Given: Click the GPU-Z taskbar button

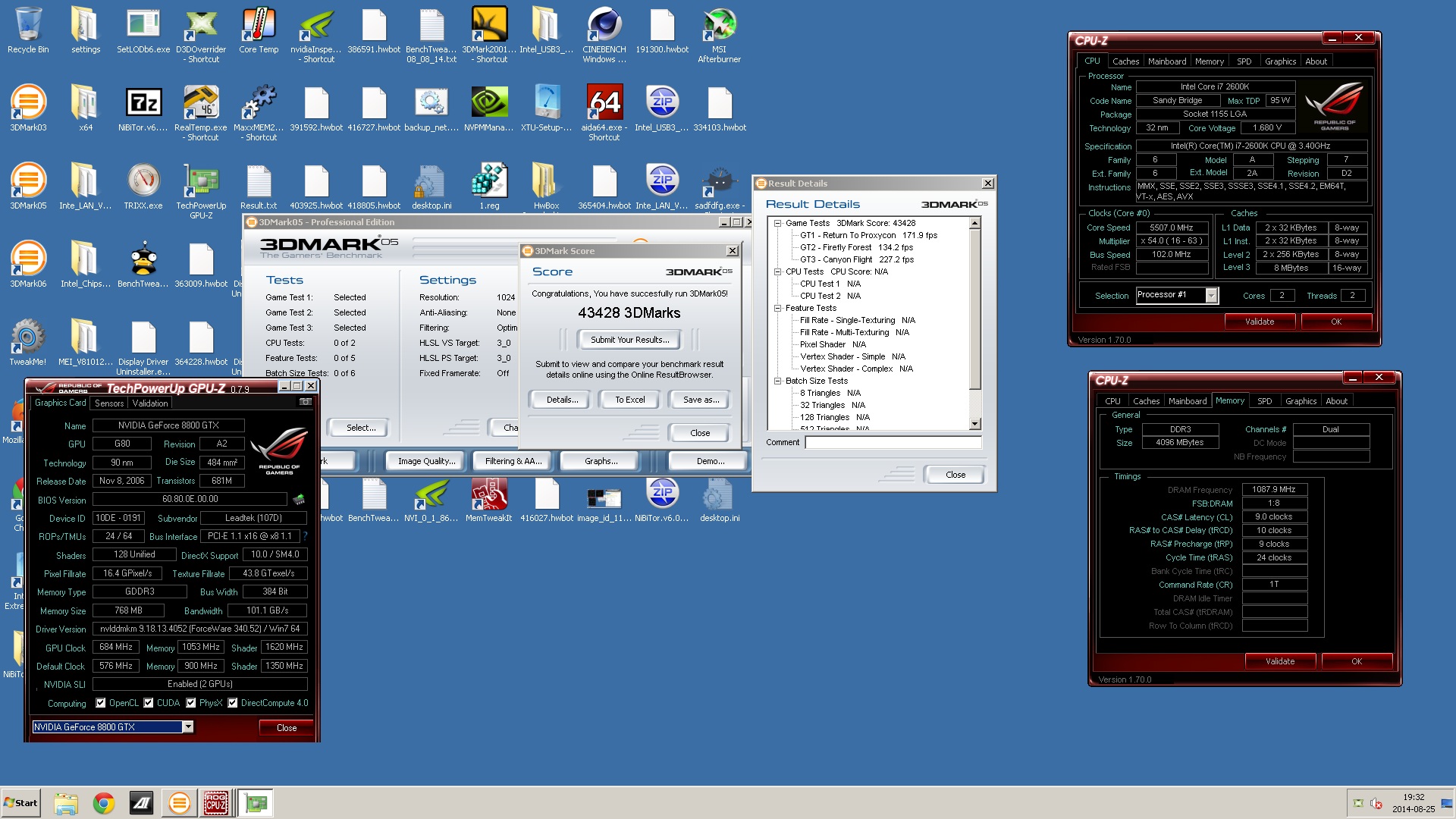Looking at the screenshot, I should pos(256,803).
